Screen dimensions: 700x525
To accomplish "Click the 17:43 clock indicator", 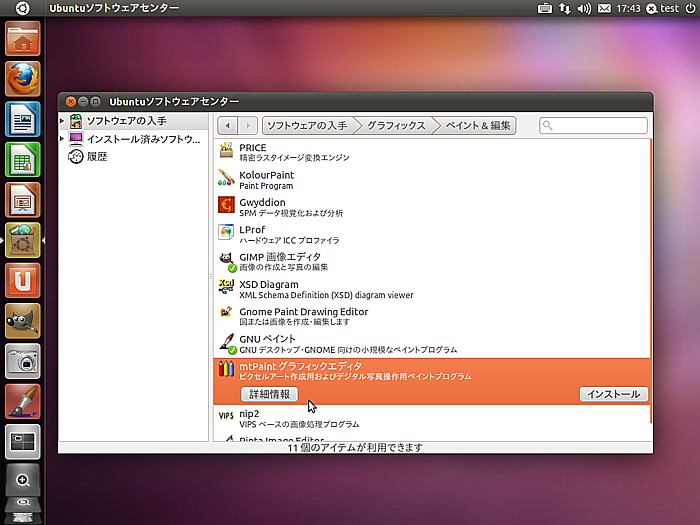I will click(628, 8).
